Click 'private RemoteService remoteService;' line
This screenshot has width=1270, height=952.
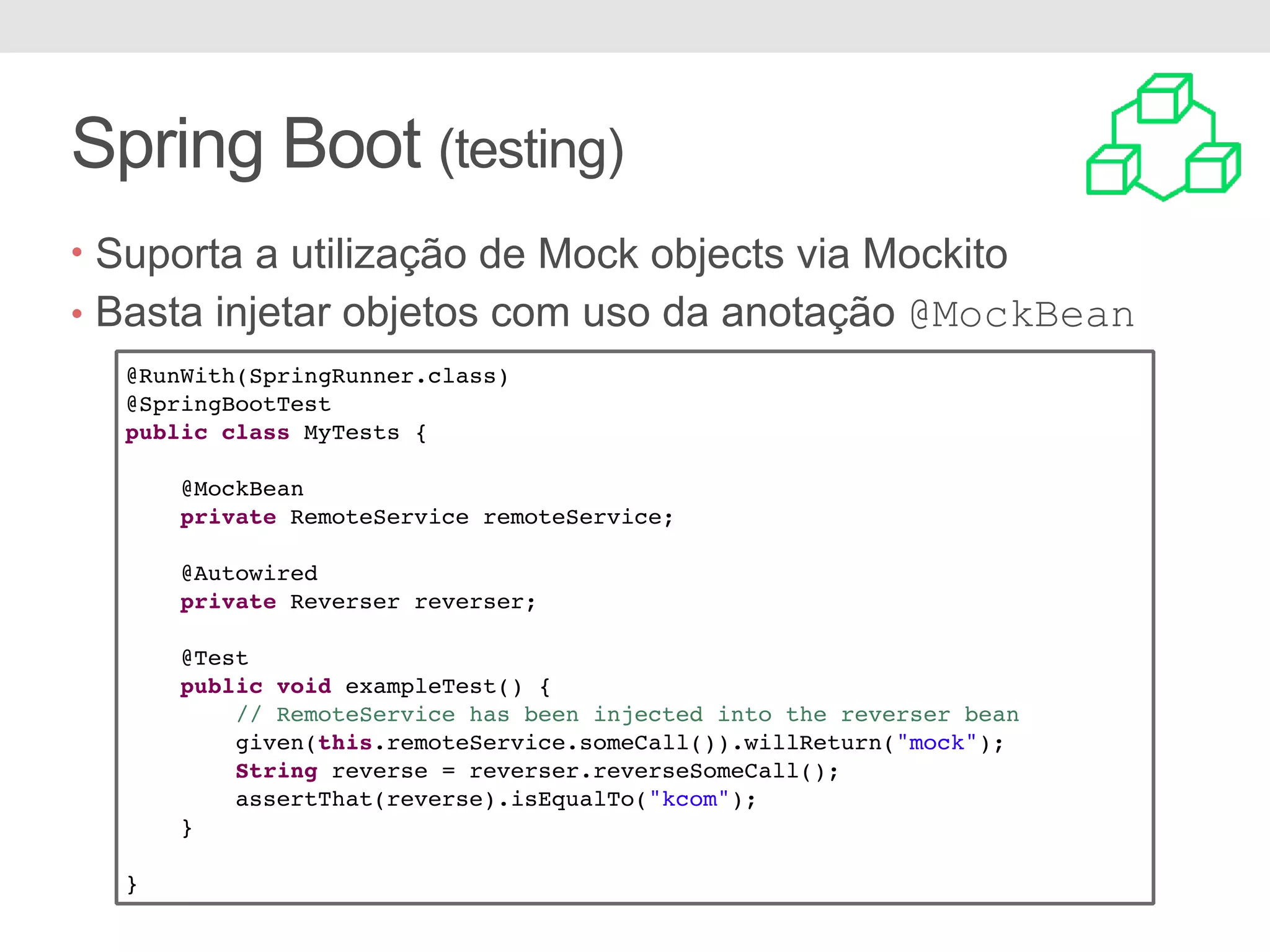pos(427,517)
